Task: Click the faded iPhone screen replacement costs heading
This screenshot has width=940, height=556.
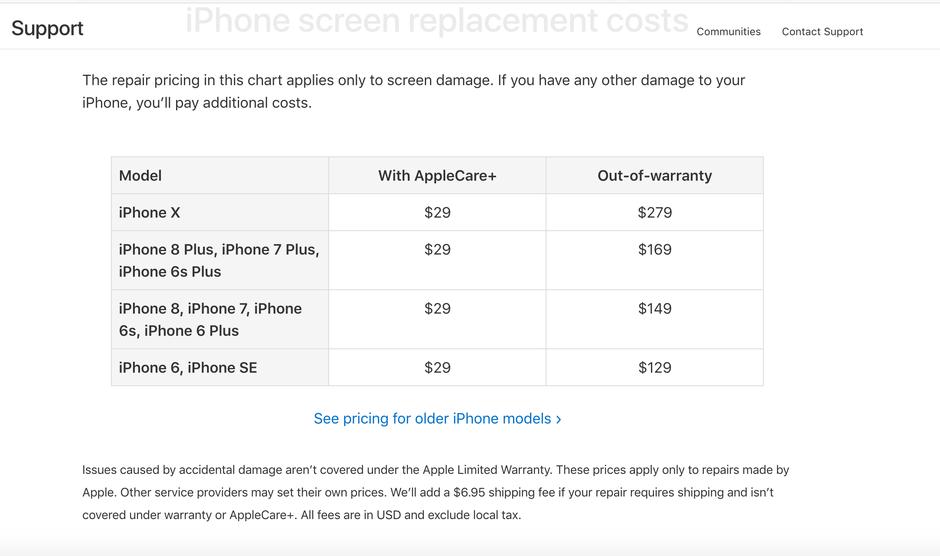Action: pos(436,21)
